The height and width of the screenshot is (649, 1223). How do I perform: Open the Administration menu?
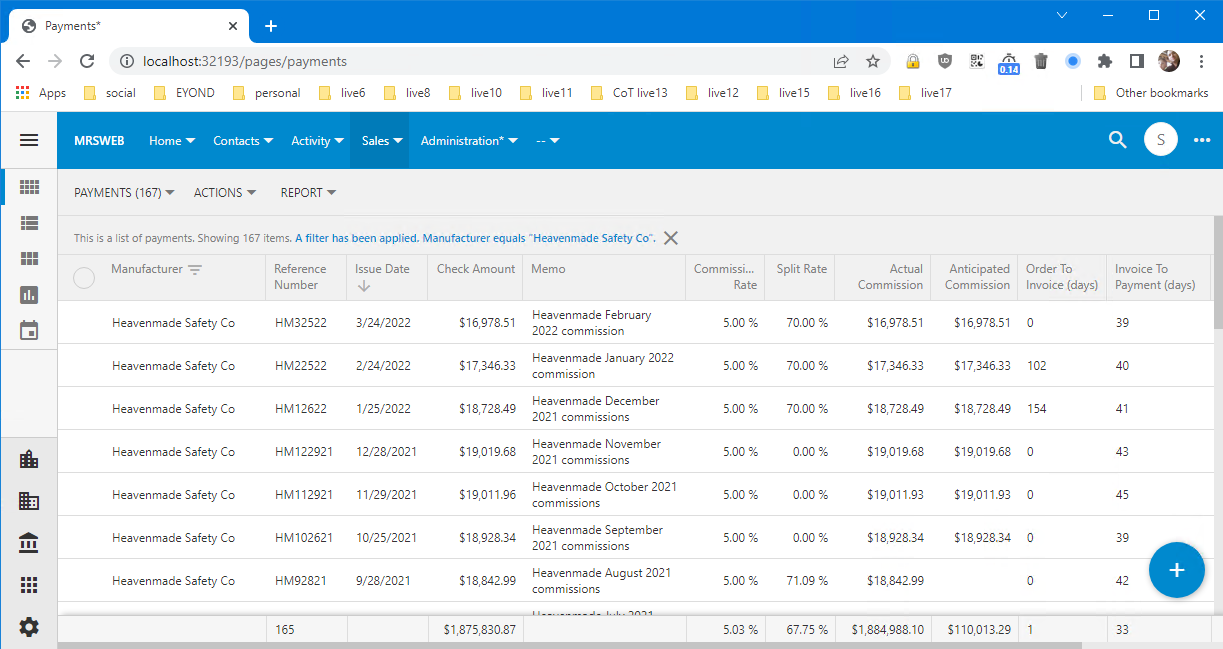468,140
